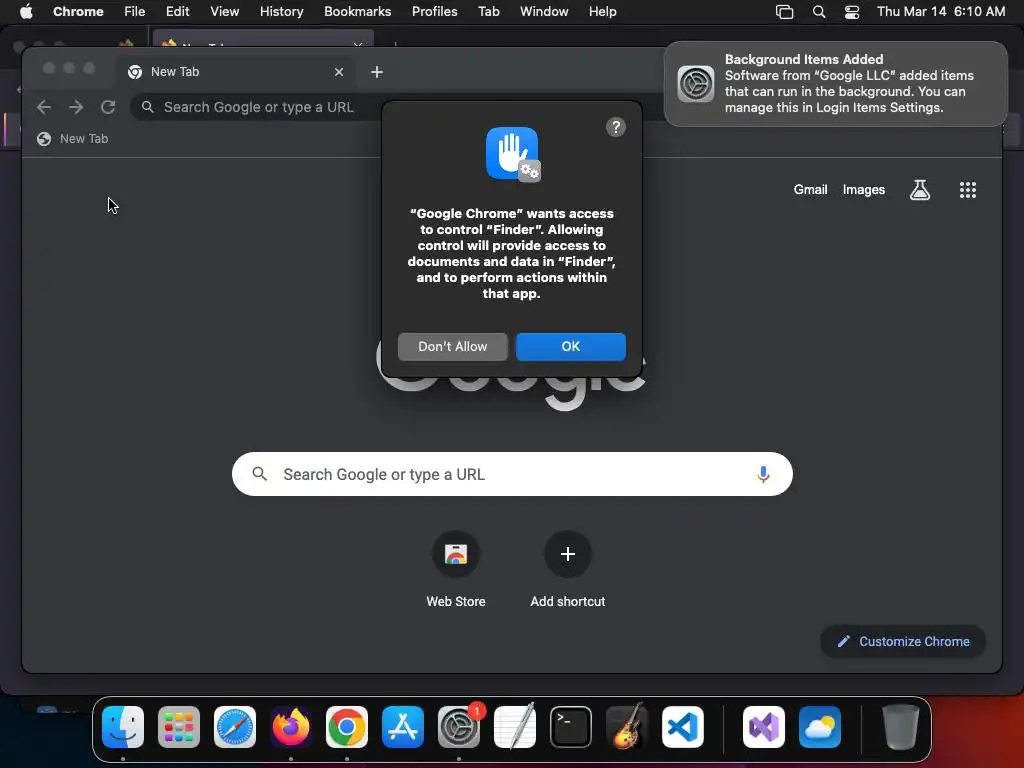The image size is (1024, 768).
Task: Open Images link
Action: pyautogui.click(x=863, y=189)
